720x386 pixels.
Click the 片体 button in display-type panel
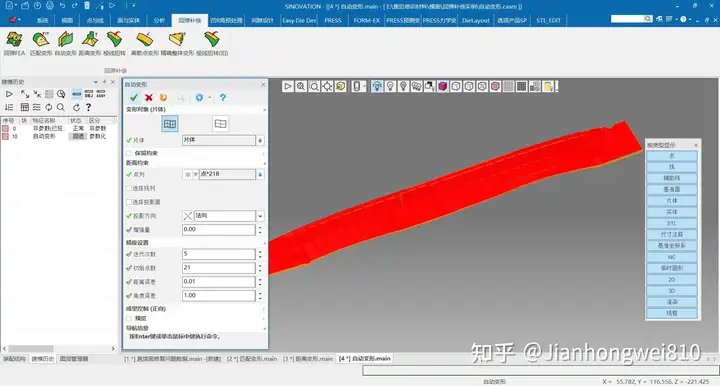coord(671,201)
